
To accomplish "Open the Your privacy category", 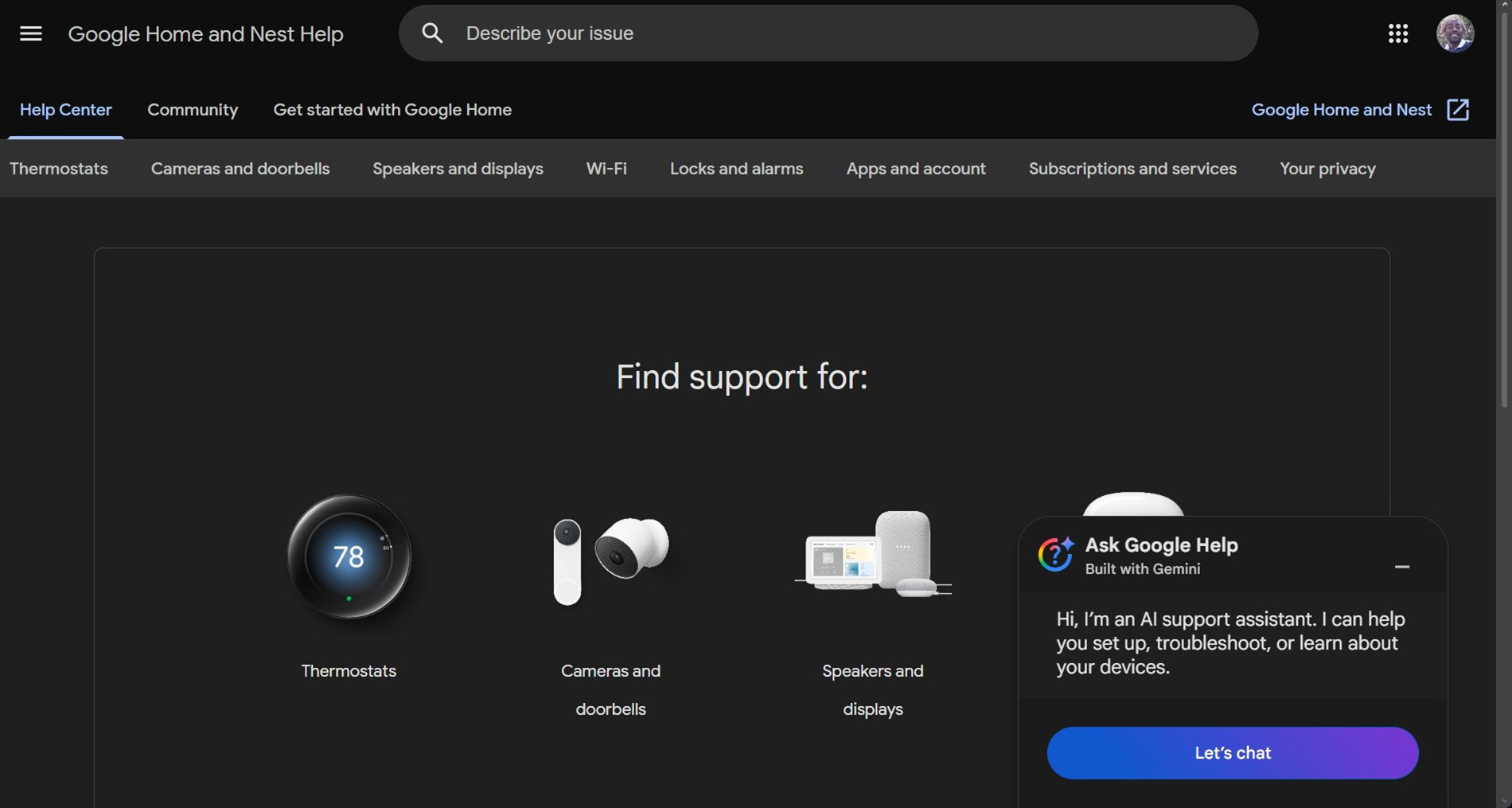I will [1327, 169].
